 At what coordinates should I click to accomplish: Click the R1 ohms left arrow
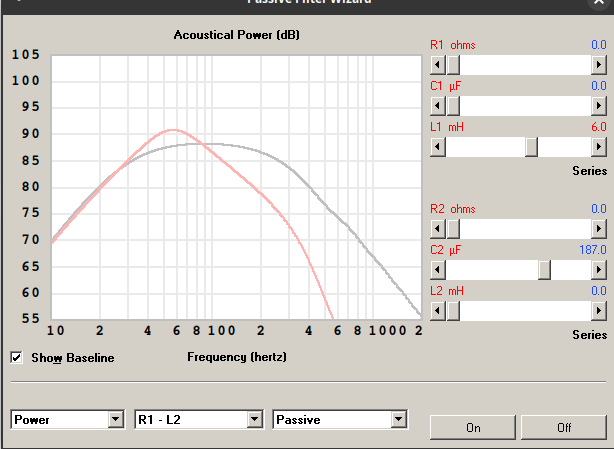pyautogui.click(x=438, y=65)
